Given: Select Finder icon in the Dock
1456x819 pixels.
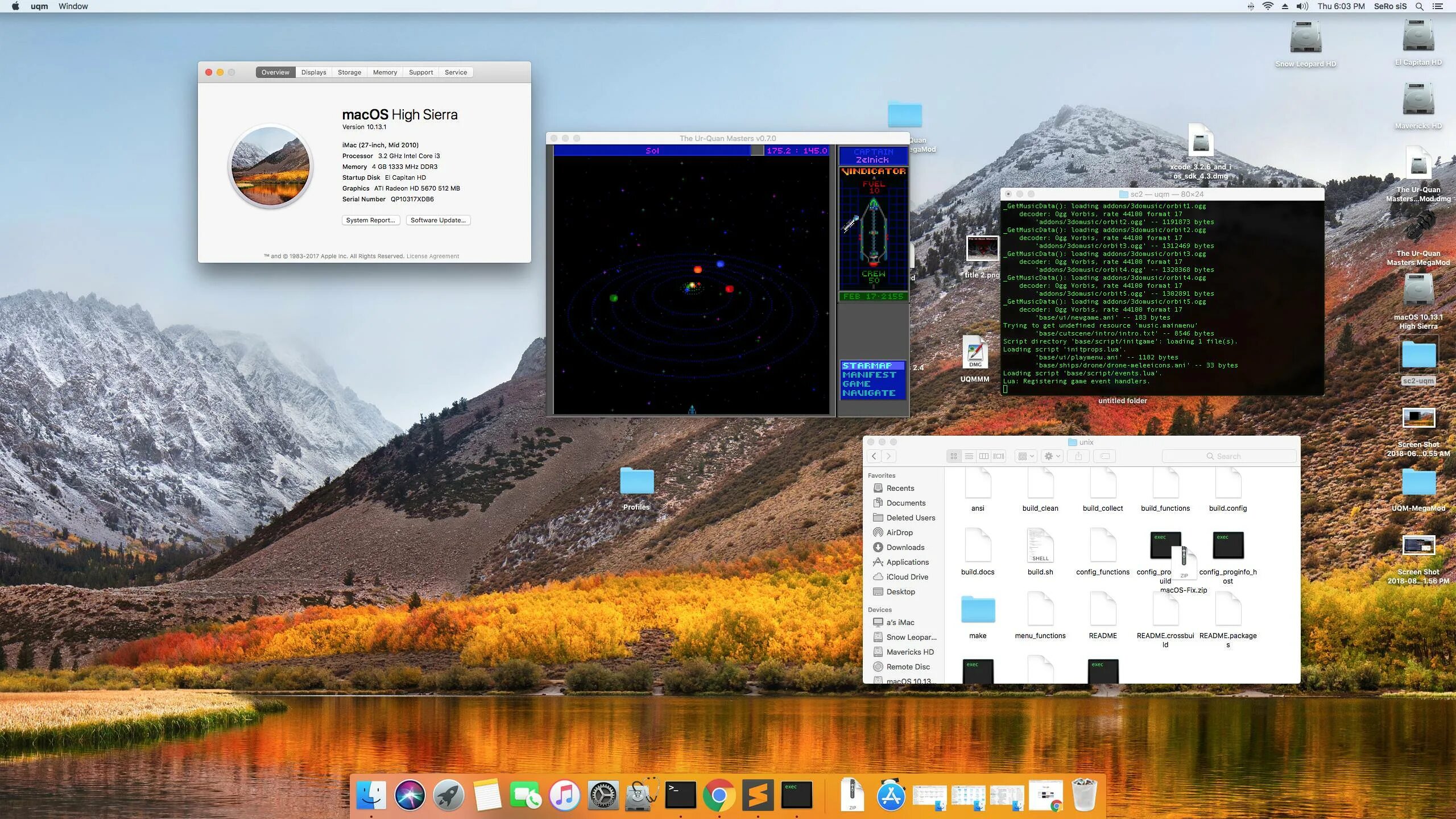Looking at the screenshot, I should tap(371, 795).
